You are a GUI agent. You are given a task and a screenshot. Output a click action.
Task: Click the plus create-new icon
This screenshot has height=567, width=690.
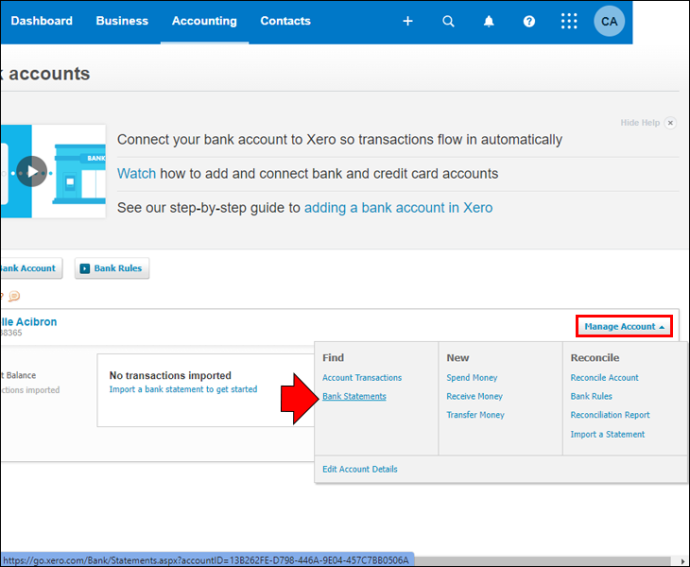(x=407, y=21)
